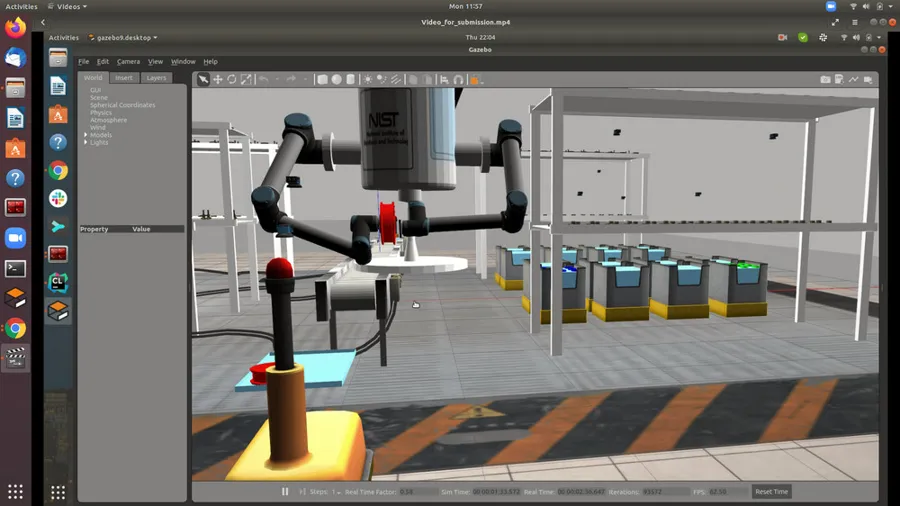Select Physics in the World tree

click(101, 112)
